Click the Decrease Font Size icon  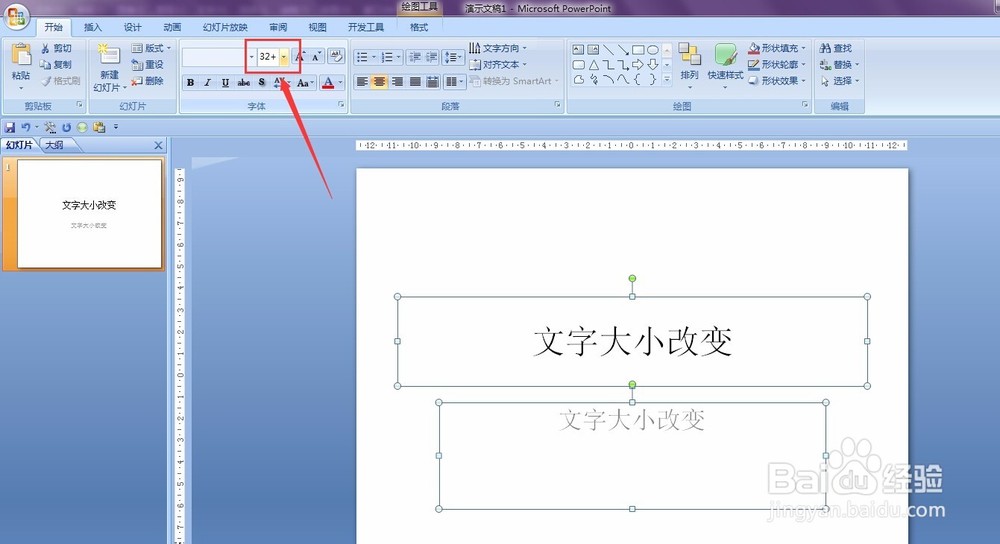tap(317, 57)
